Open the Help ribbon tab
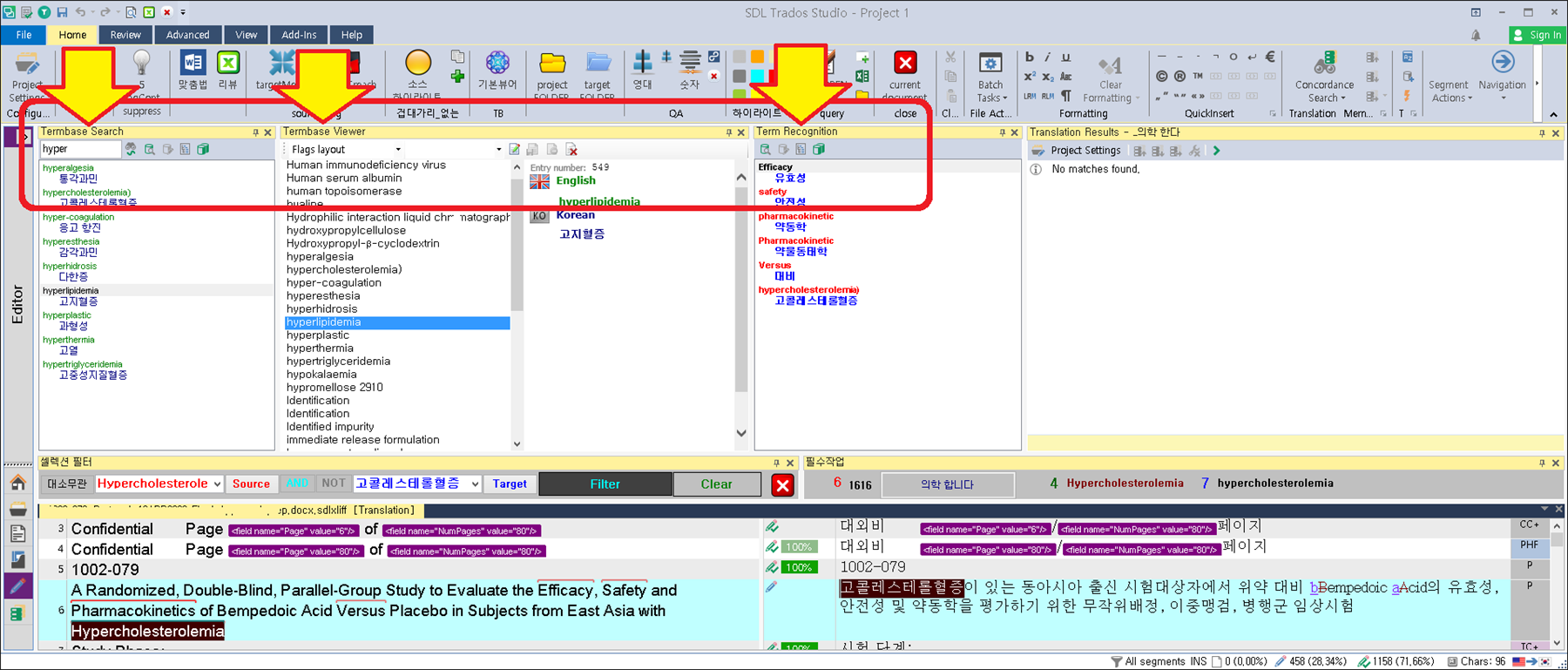This screenshot has height=670, width=1568. 352,35
